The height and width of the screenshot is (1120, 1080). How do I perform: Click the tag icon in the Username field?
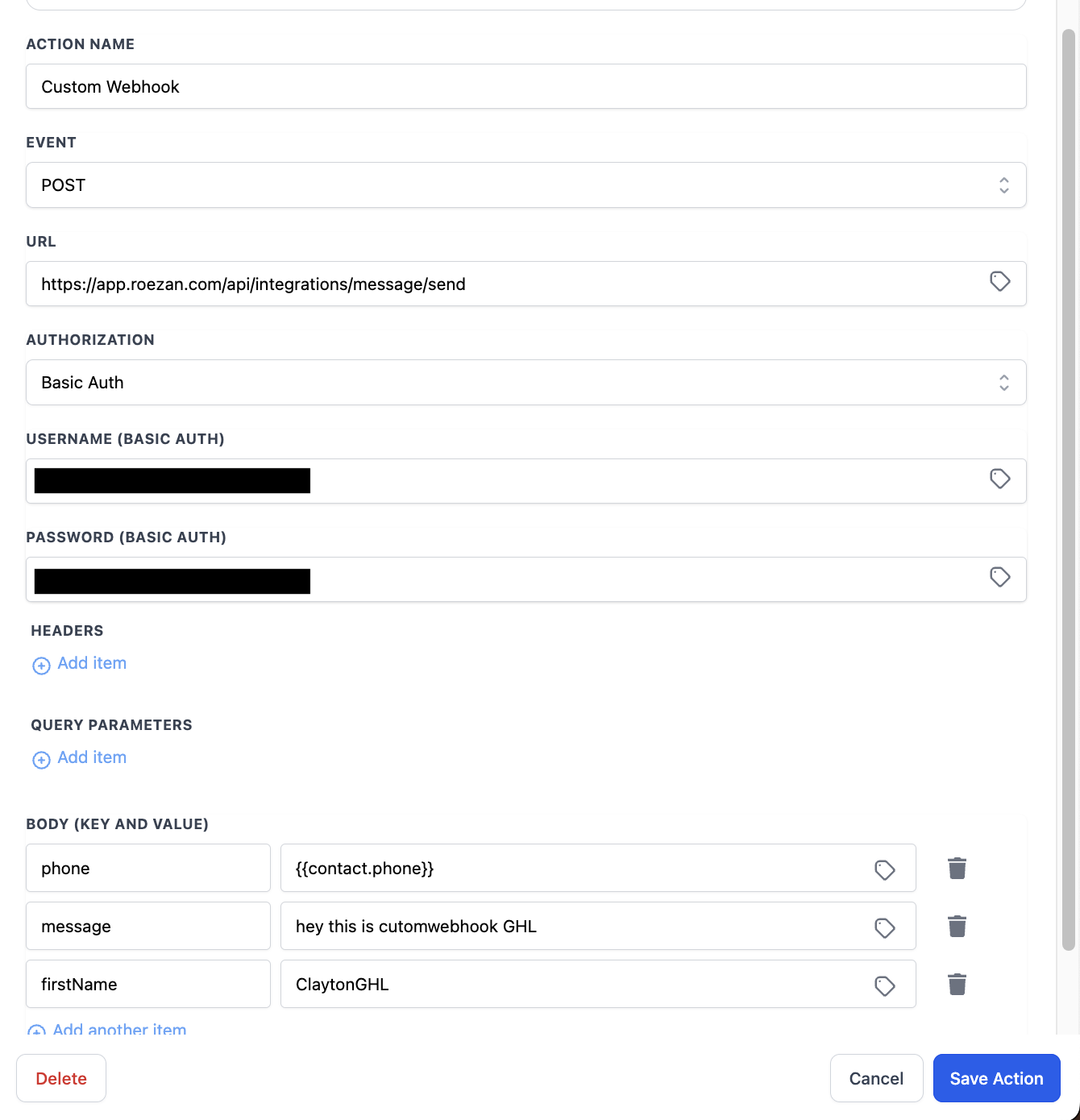coord(999,479)
